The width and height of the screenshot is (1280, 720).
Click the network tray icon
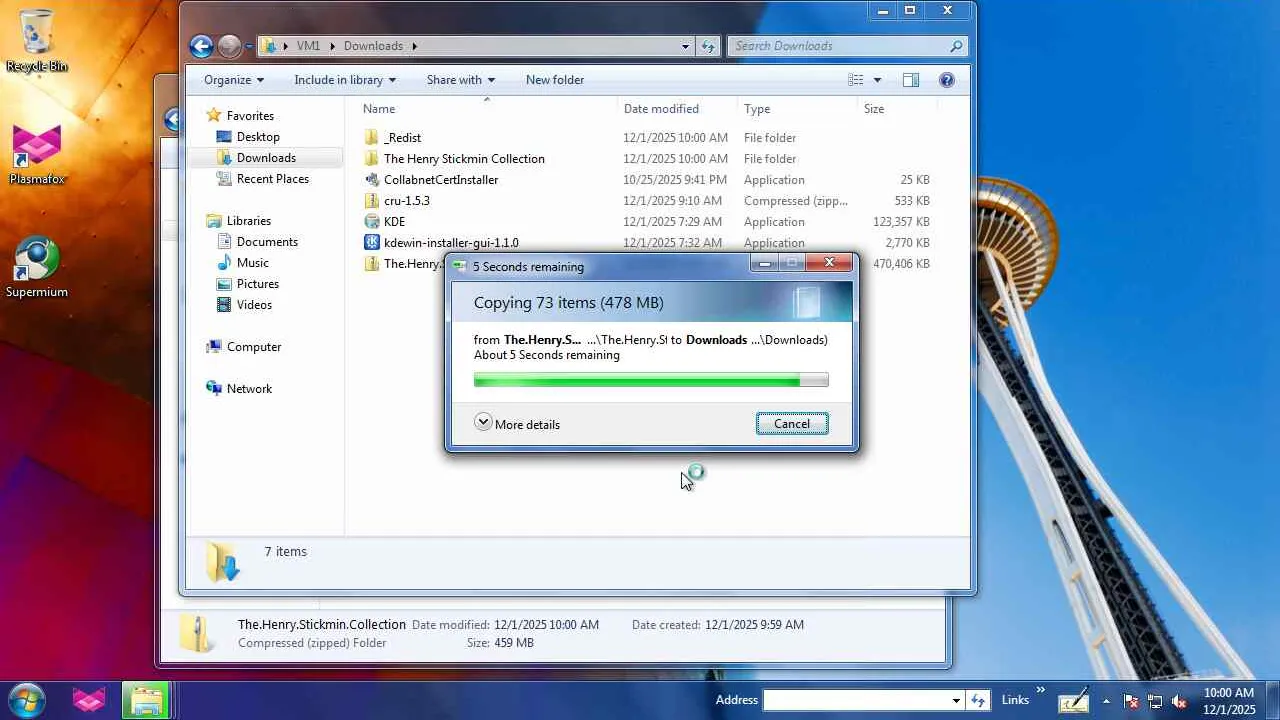[1155, 701]
